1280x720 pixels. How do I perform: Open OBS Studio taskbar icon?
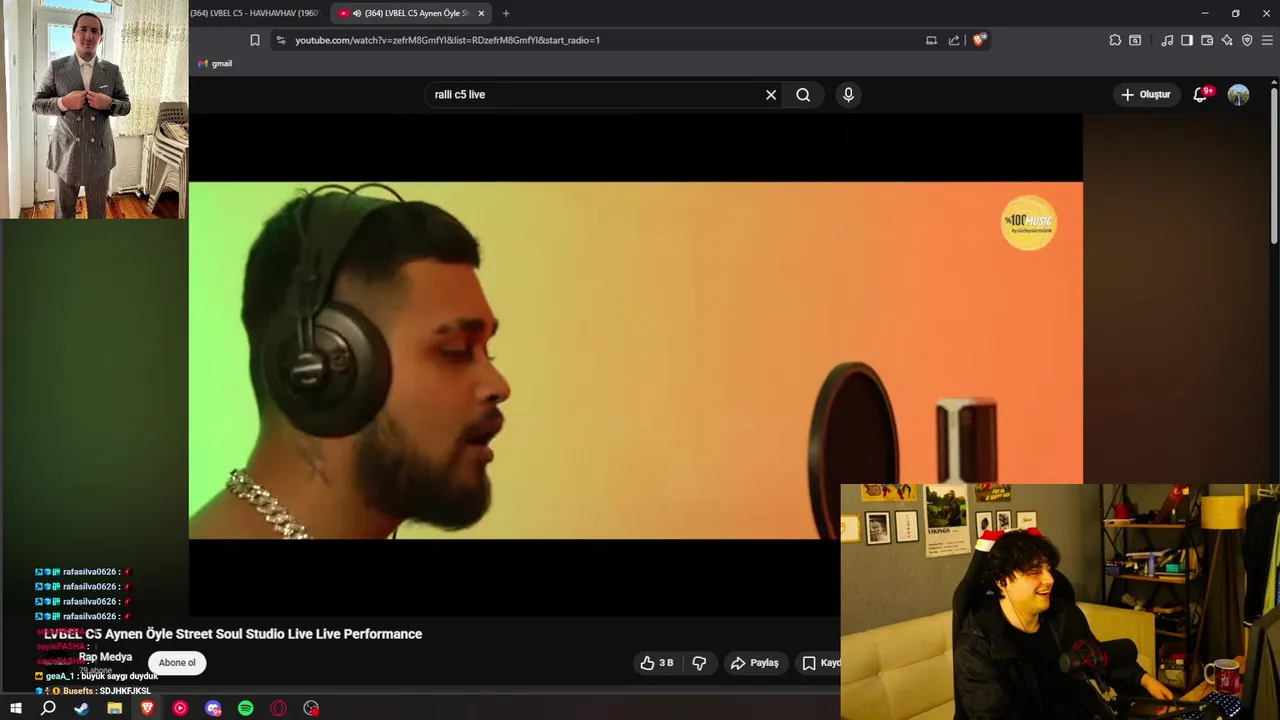point(312,708)
